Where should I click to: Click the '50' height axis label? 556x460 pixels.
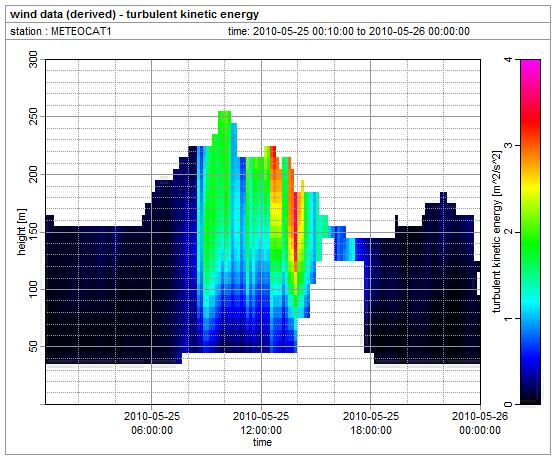[x=33, y=347]
